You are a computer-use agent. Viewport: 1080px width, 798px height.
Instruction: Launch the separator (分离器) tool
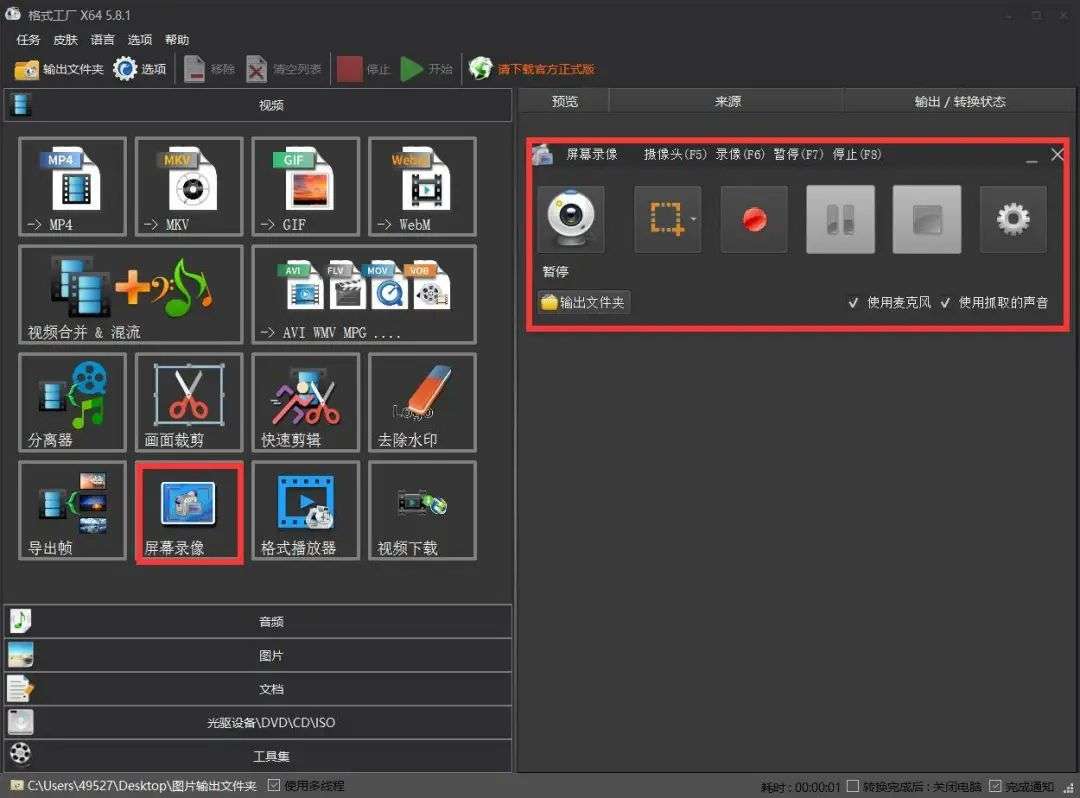click(72, 402)
